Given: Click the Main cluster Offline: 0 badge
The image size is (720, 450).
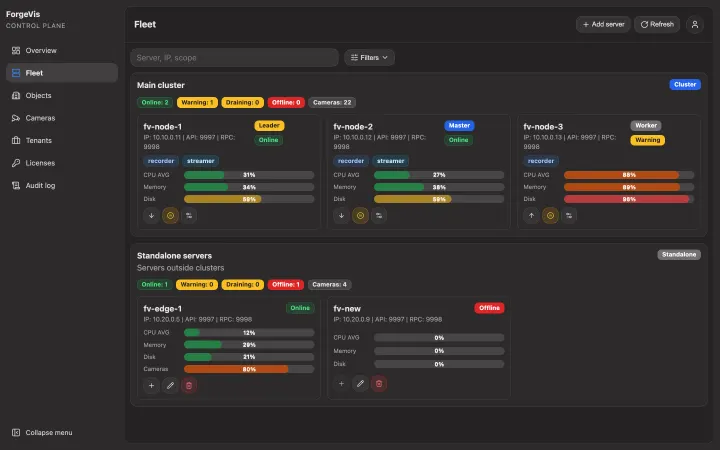Looking at the screenshot, I should [x=286, y=102].
